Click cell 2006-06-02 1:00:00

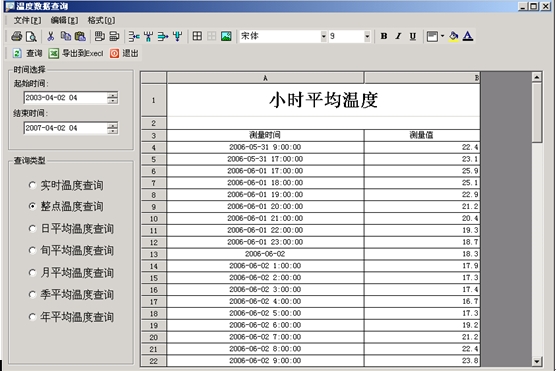265,266
